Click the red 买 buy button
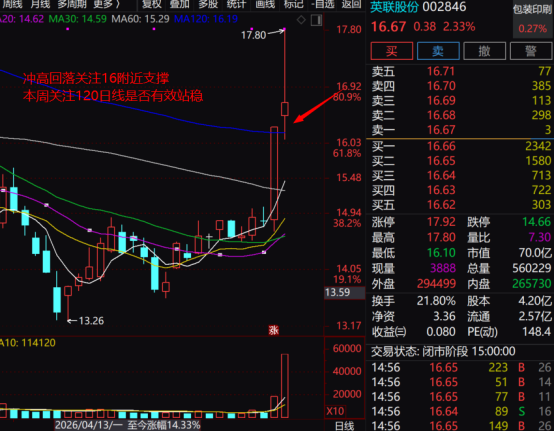Image resolution: width=554 pixels, height=432 pixels. coord(391,51)
